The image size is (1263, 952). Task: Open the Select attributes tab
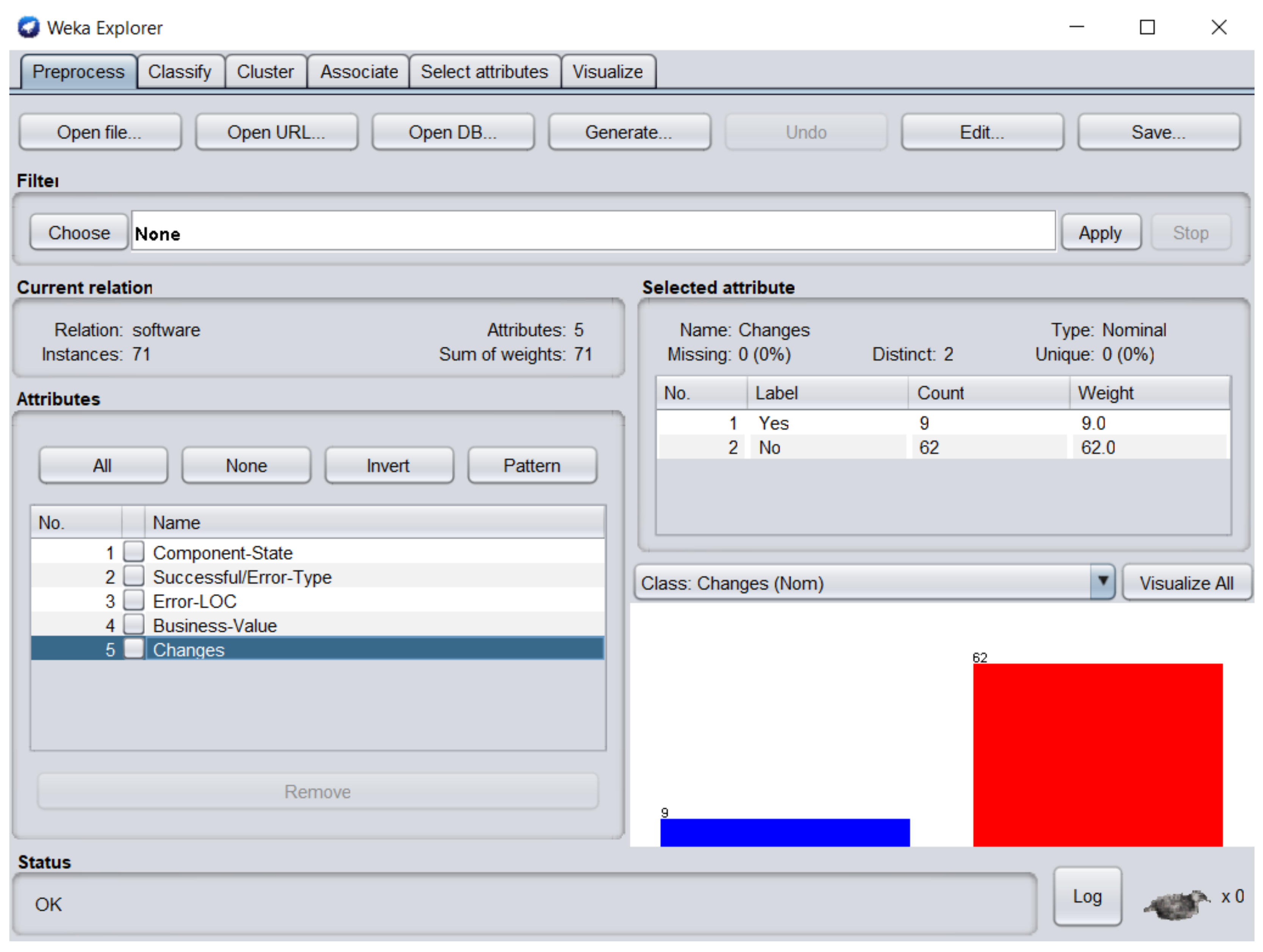(484, 72)
